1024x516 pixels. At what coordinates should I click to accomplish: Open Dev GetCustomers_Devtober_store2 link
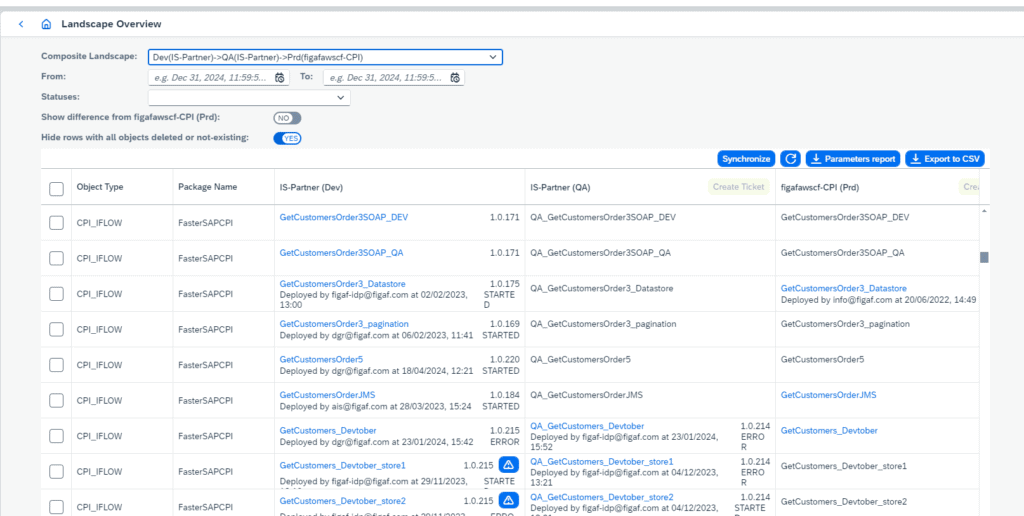[343, 501]
